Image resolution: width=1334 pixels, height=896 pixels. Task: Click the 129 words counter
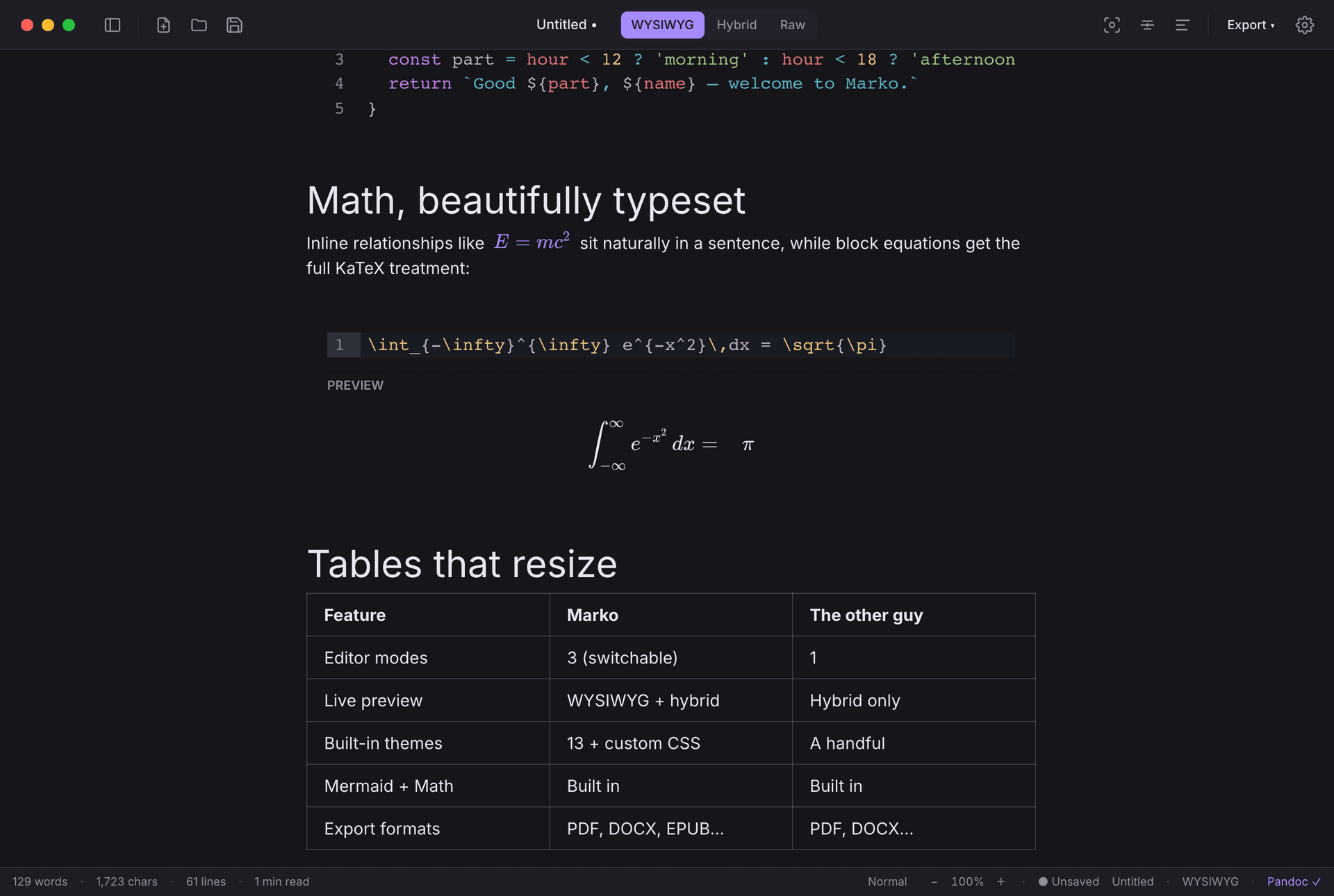[x=40, y=881]
